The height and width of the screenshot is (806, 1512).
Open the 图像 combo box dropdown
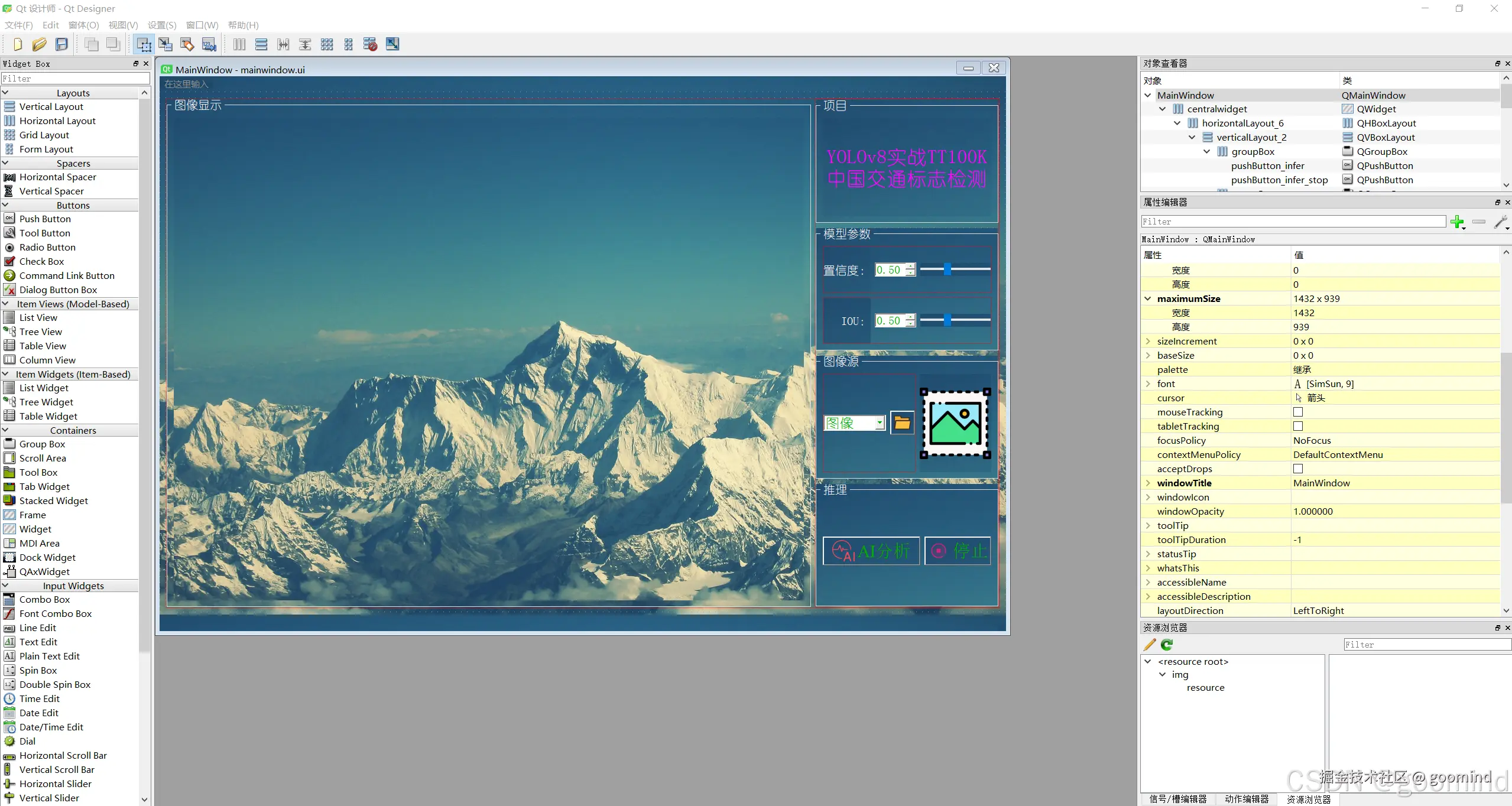(880, 423)
